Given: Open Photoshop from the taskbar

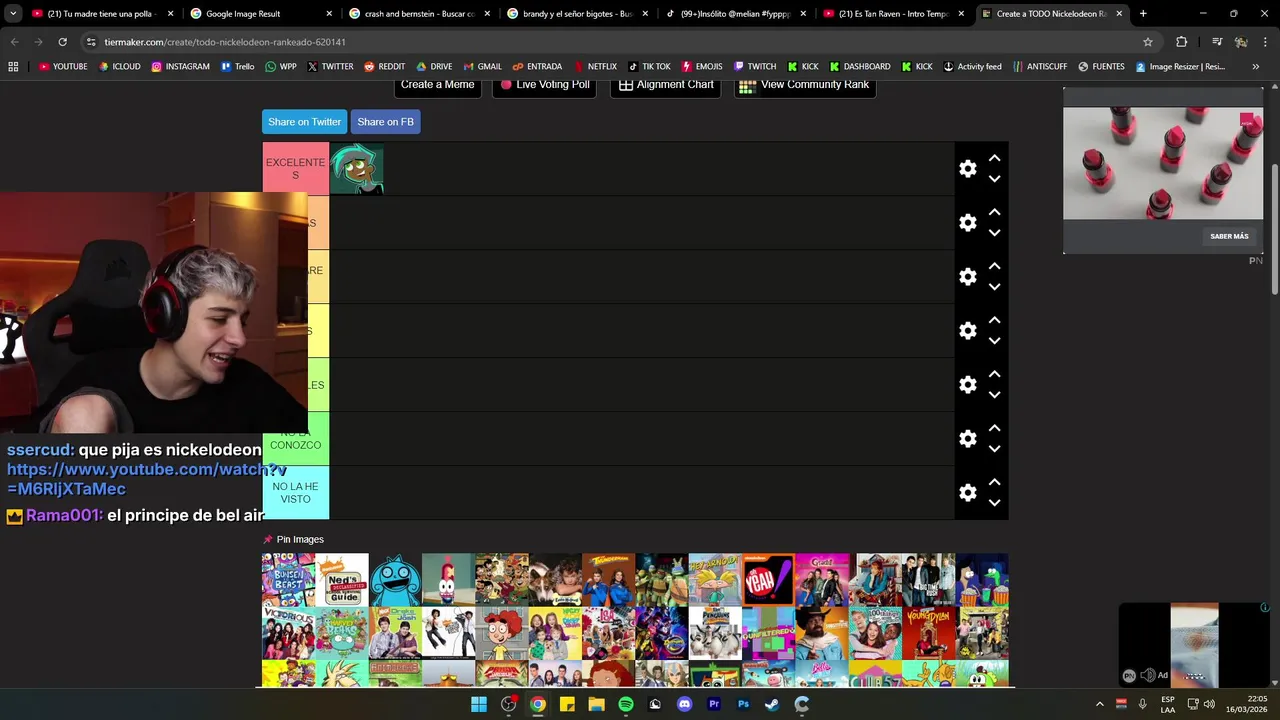Looking at the screenshot, I should (x=743, y=704).
